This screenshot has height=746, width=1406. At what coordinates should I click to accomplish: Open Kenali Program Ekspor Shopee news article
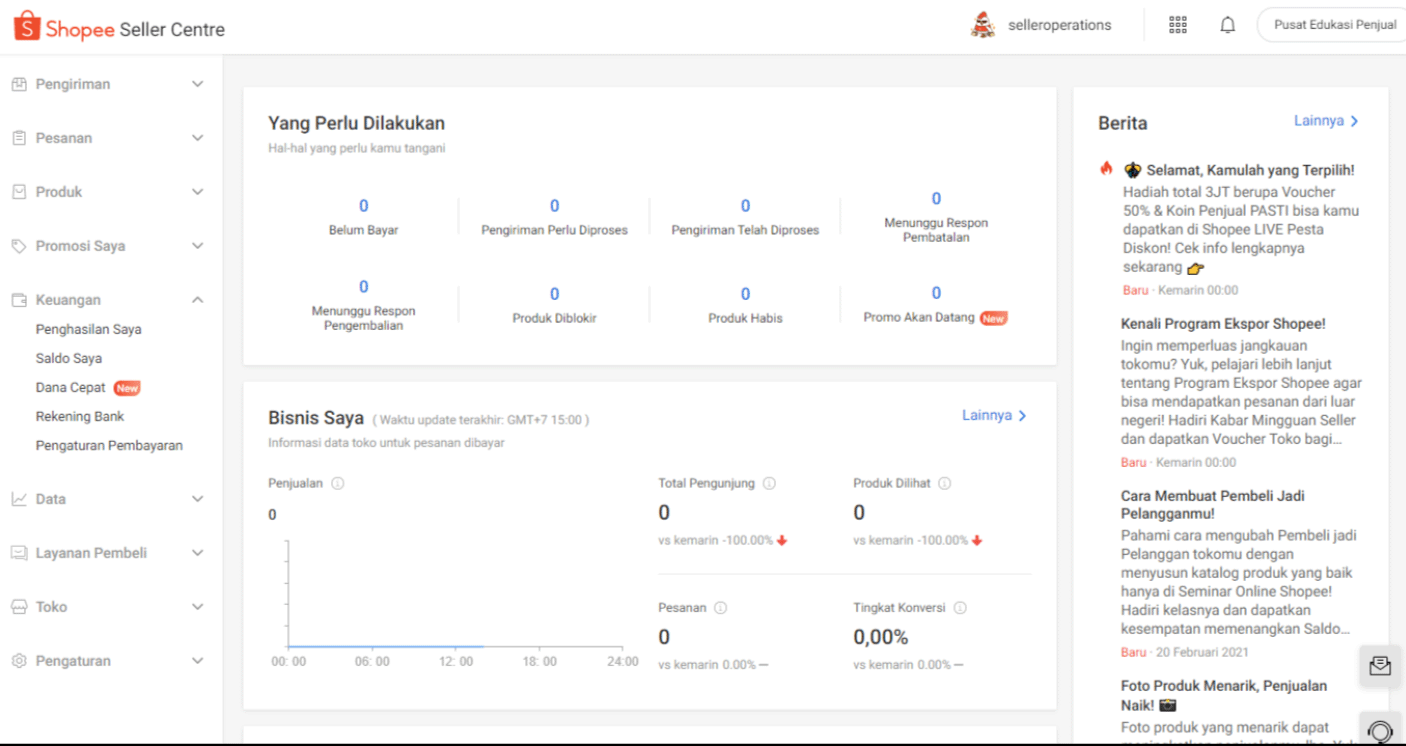coord(1223,324)
